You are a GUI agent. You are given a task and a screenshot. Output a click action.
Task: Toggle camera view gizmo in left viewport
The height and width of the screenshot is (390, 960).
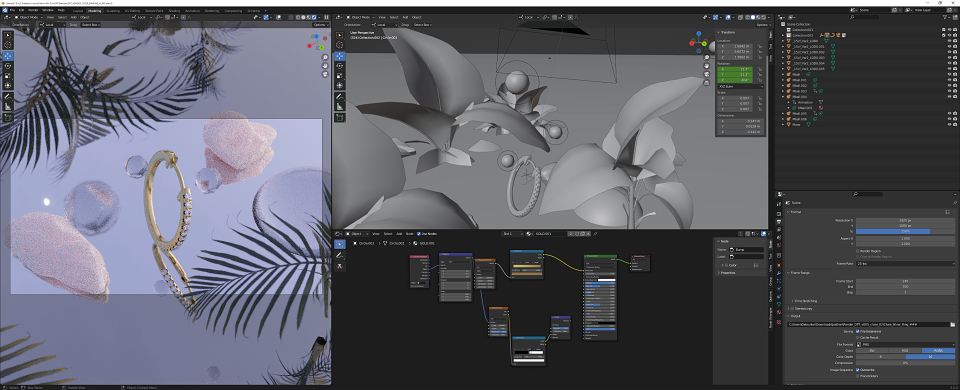point(325,74)
